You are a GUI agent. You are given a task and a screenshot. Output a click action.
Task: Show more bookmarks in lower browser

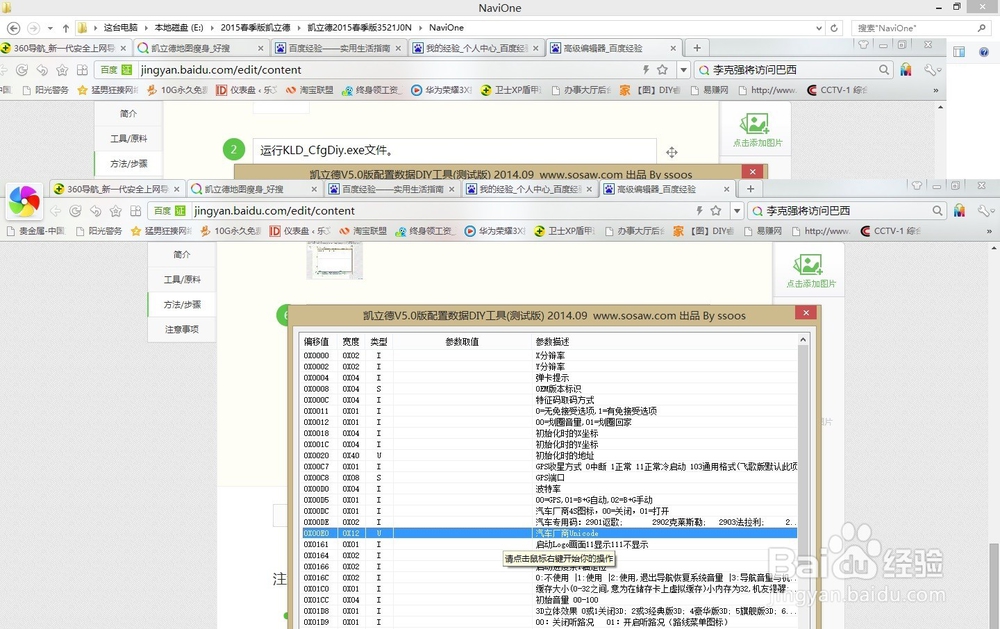(989, 231)
